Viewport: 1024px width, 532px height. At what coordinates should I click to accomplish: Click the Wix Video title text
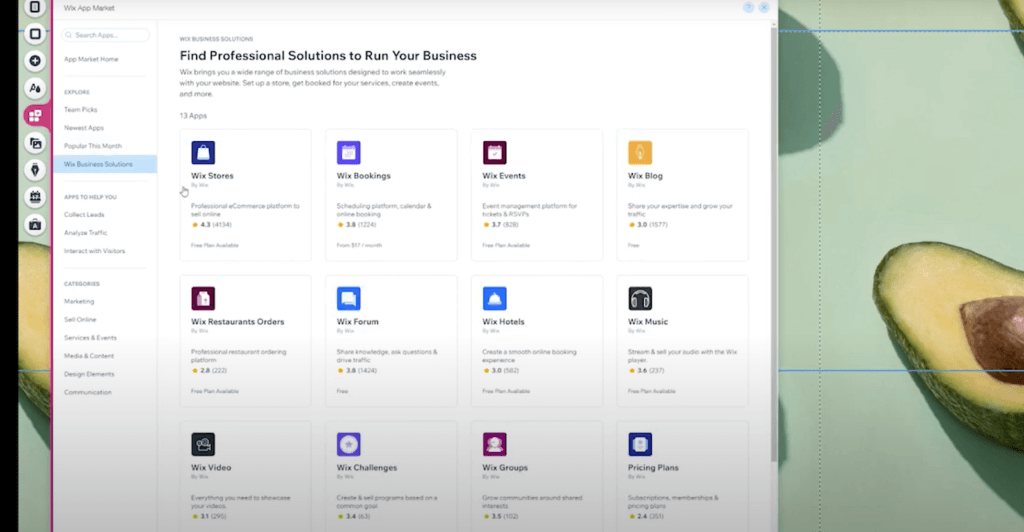[211, 468]
